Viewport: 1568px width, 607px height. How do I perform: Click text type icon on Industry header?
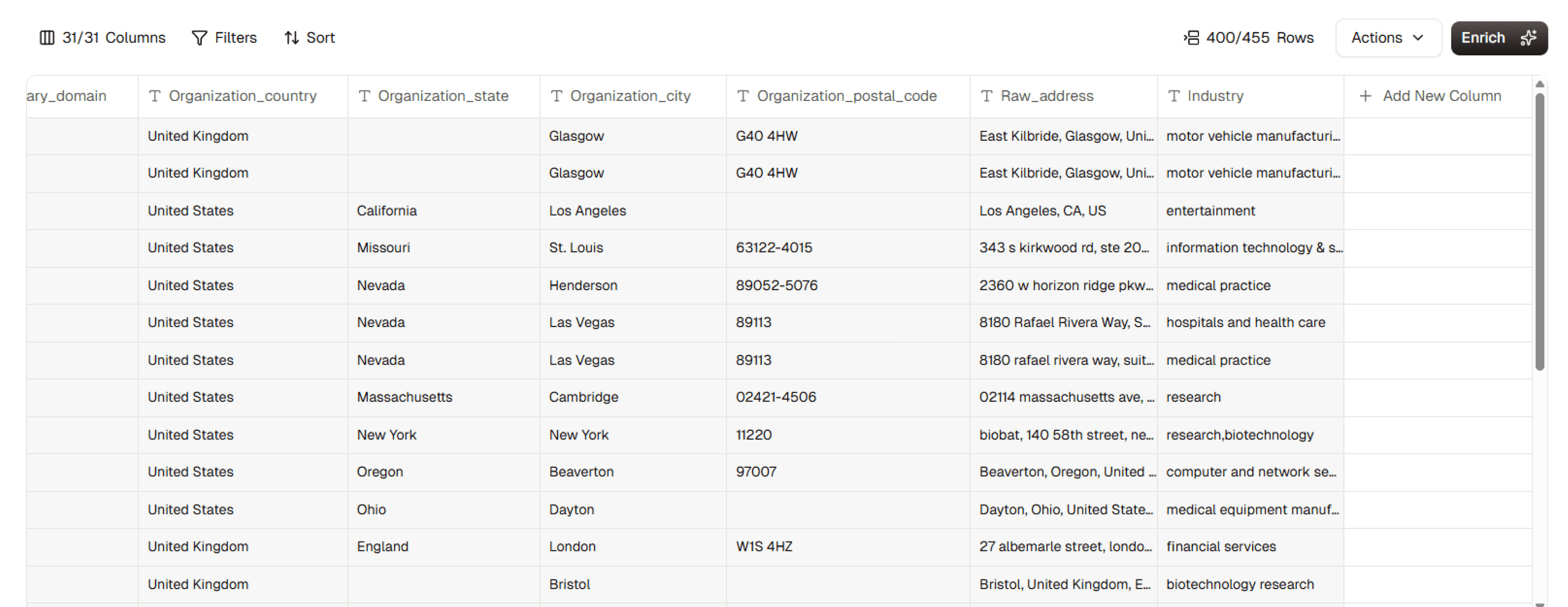click(x=1174, y=96)
